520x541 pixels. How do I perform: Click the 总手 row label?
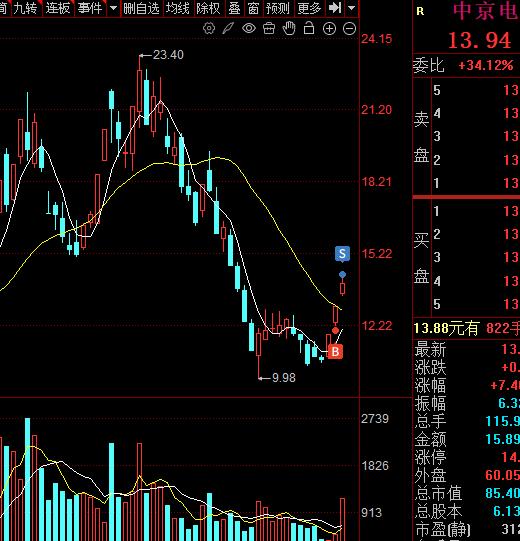click(x=430, y=421)
